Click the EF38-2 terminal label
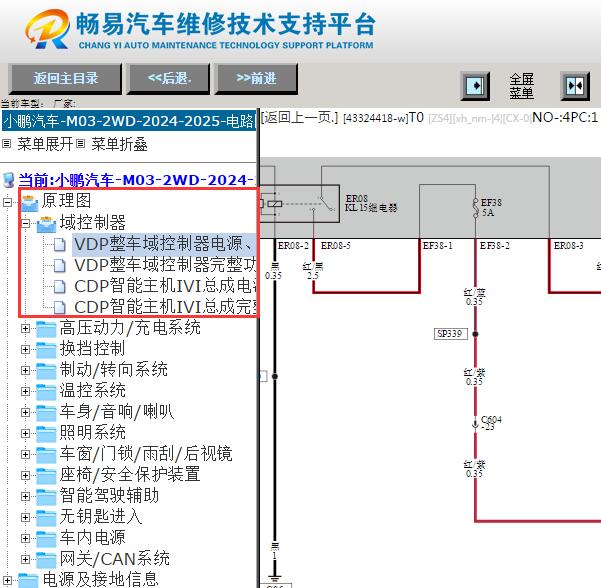The height and width of the screenshot is (588, 601). (x=495, y=246)
